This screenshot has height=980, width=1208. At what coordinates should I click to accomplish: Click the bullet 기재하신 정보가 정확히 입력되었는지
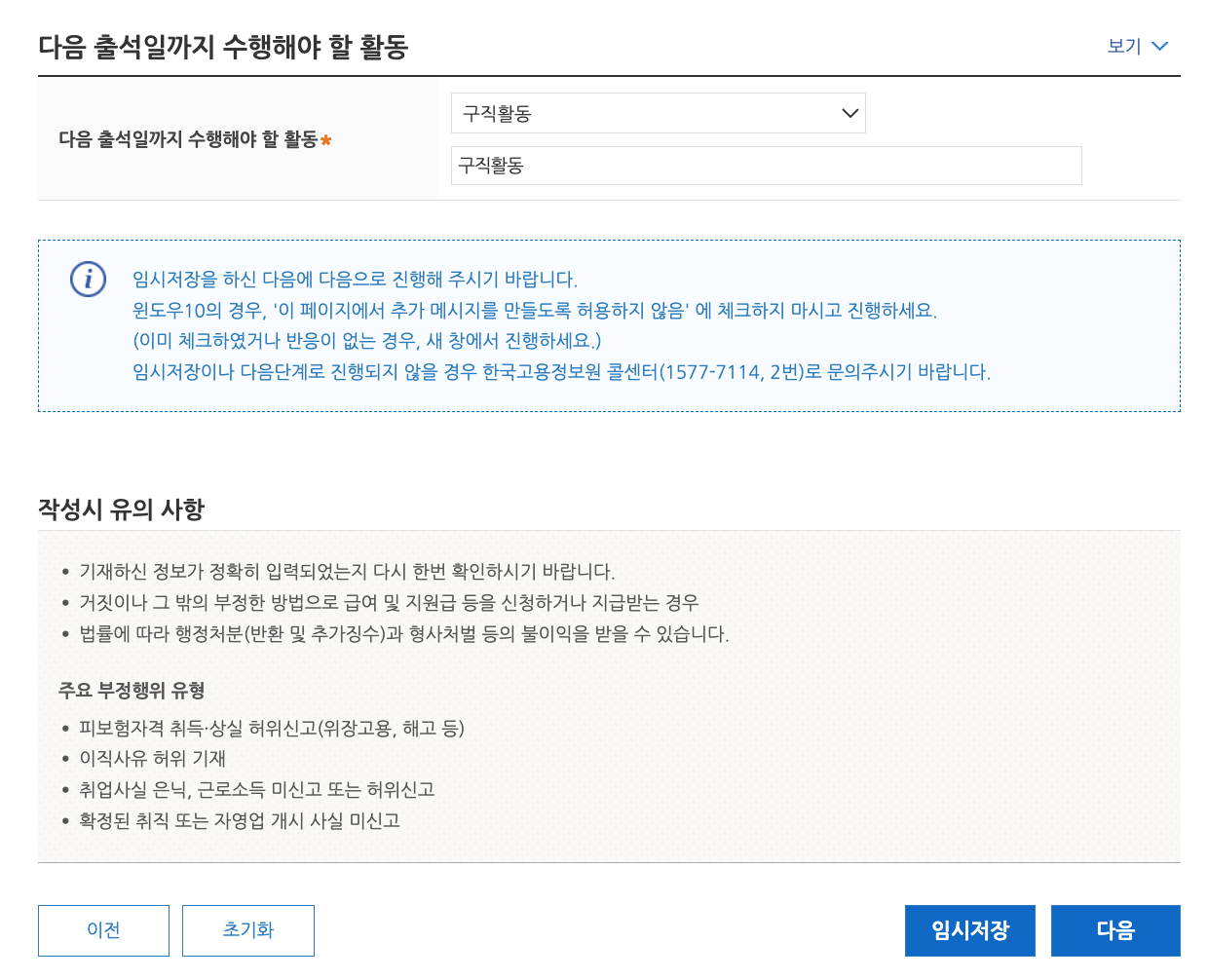coord(347,572)
